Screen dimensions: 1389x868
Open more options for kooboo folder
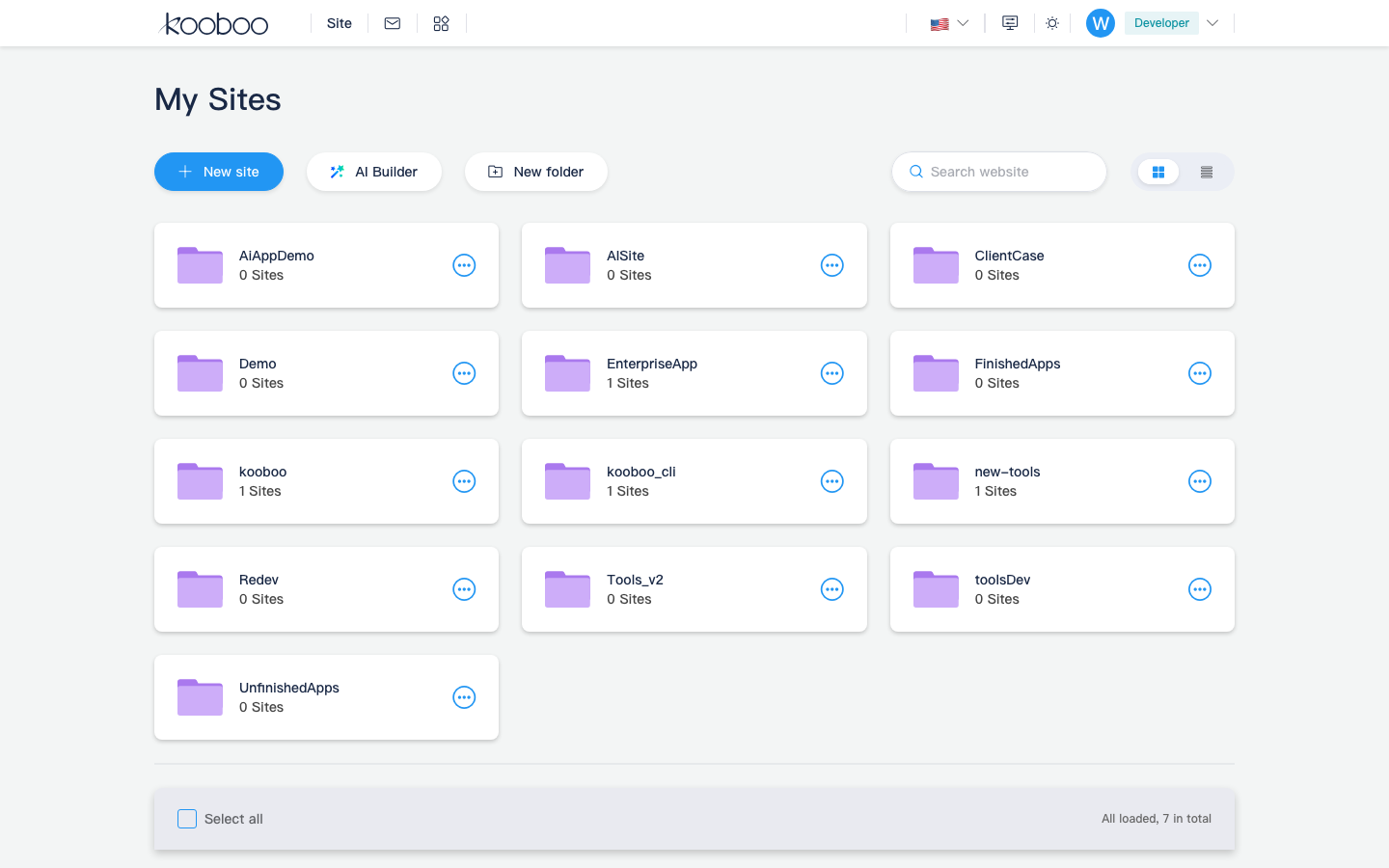[x=464, y=481]
